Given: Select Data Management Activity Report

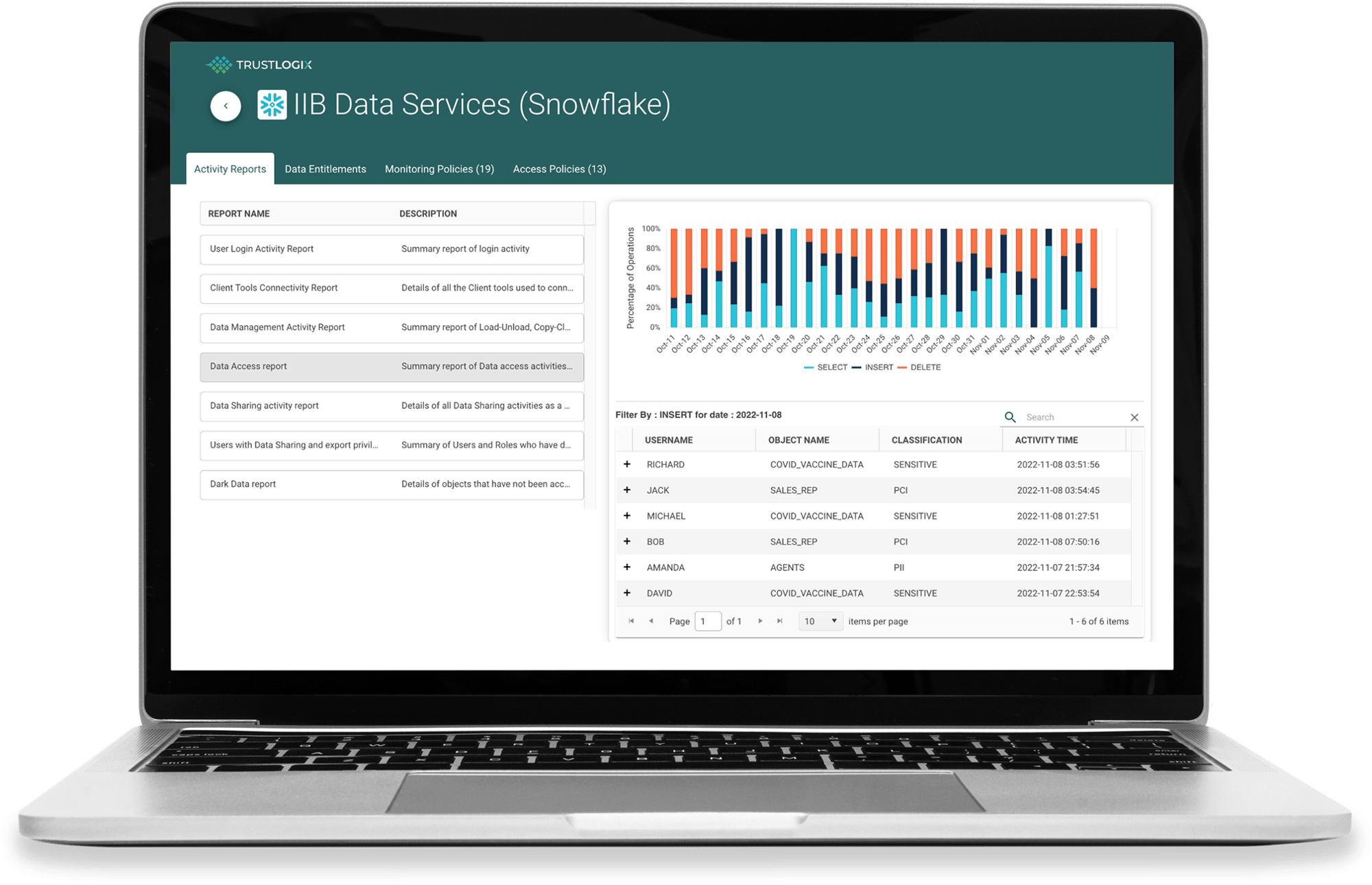Looking at the screenshot, I should pos(392,327).
